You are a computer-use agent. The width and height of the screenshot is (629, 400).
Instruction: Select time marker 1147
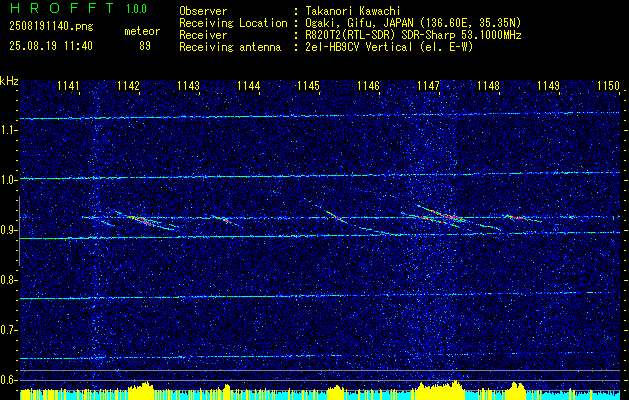428,85
